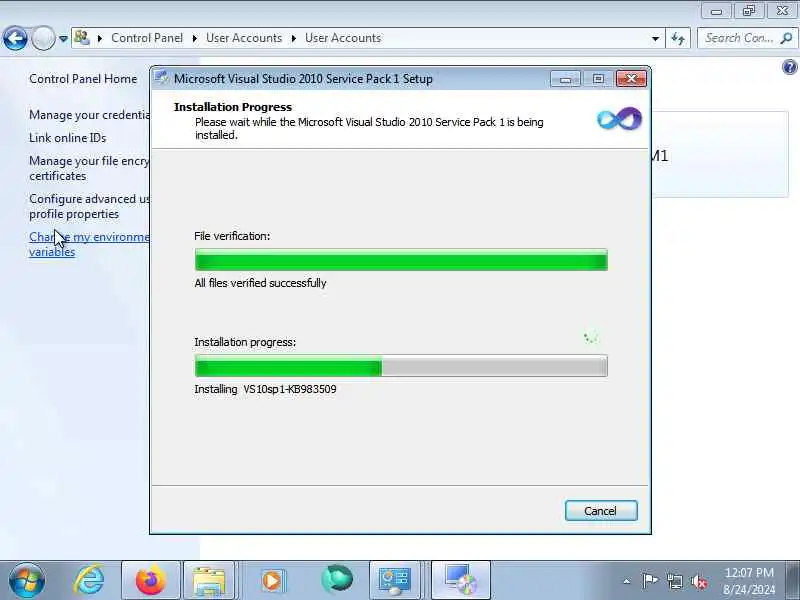The width and height of the screenshot is (800, 600).
Task: Refresh the Control Panel address bar
Action: [678, 38]
